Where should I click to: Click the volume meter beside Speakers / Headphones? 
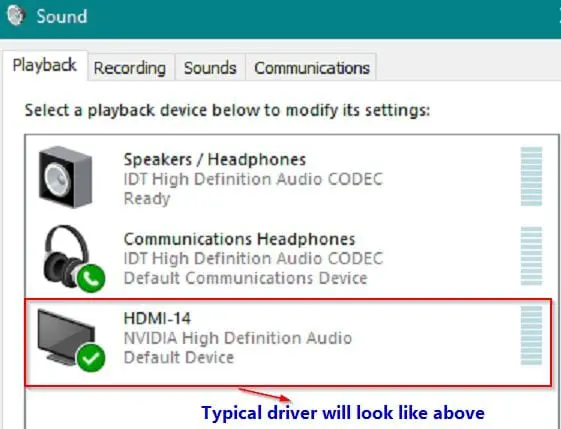[531, 176]
